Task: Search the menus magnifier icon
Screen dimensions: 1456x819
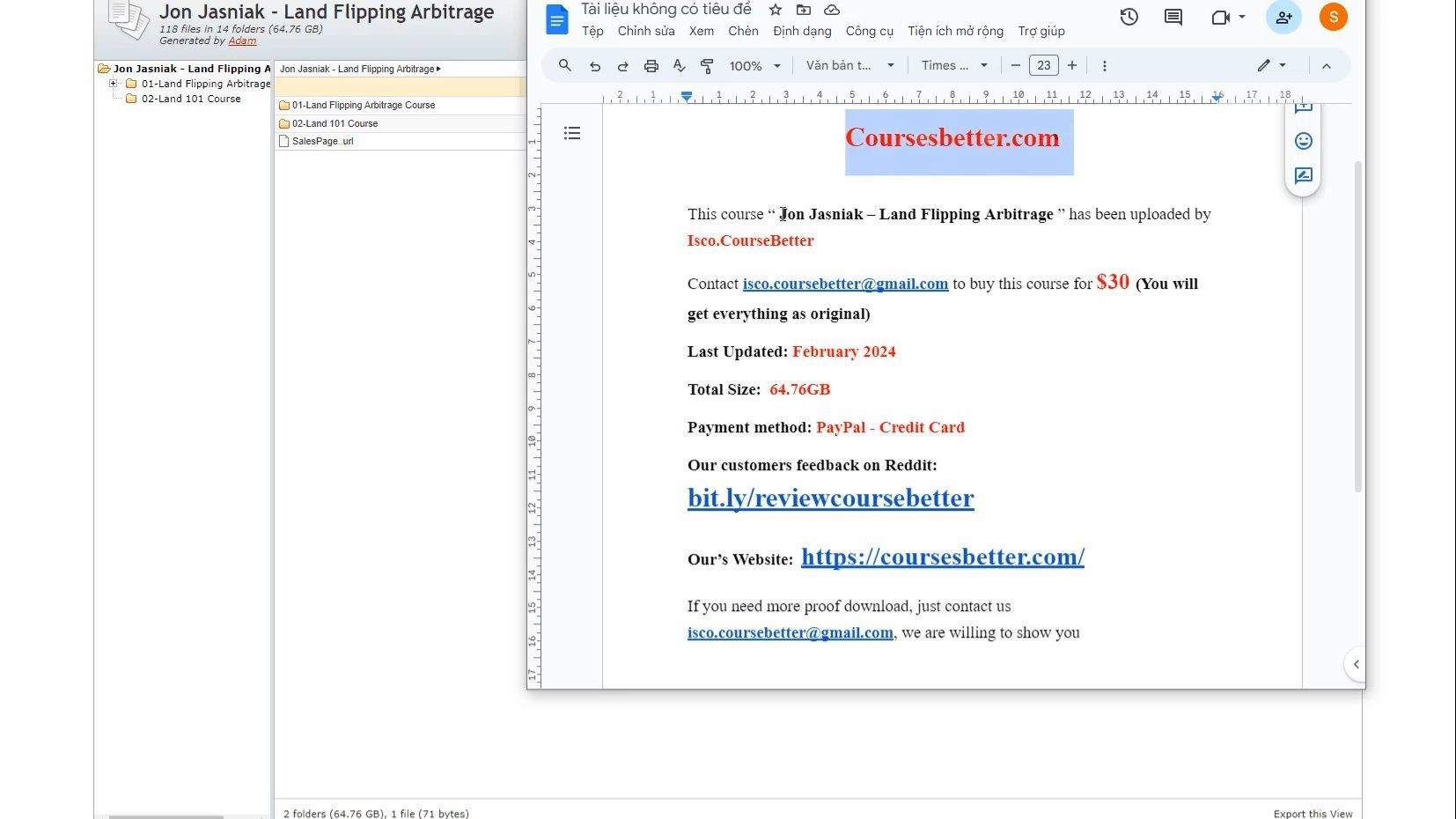Action: [x=565, y=65]
